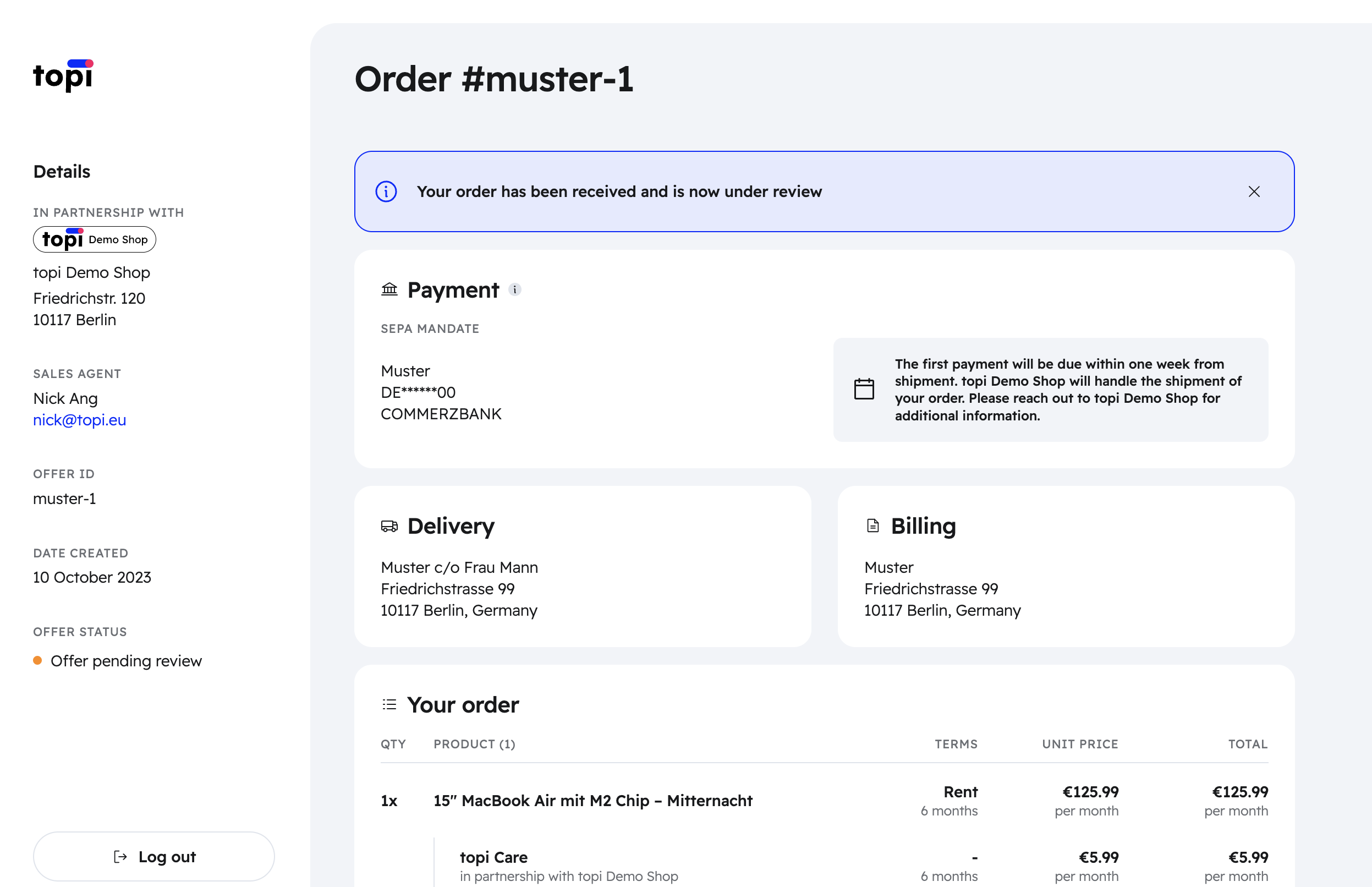Click the delivery truck icon
The width and height of the screenshot is (1372, 887).
tap(389, 526)
